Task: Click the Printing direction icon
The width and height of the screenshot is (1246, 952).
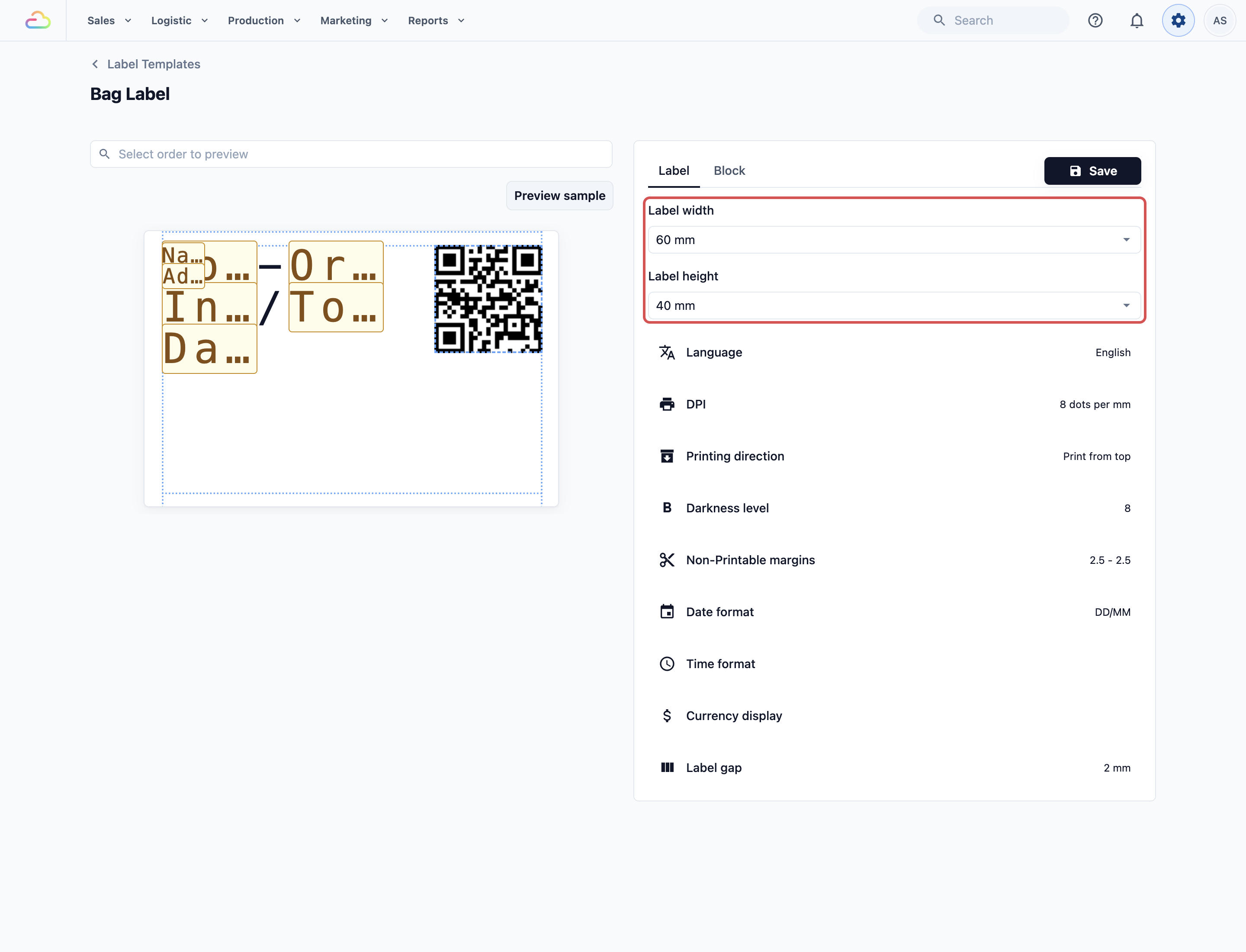Action: click(667, 456)
